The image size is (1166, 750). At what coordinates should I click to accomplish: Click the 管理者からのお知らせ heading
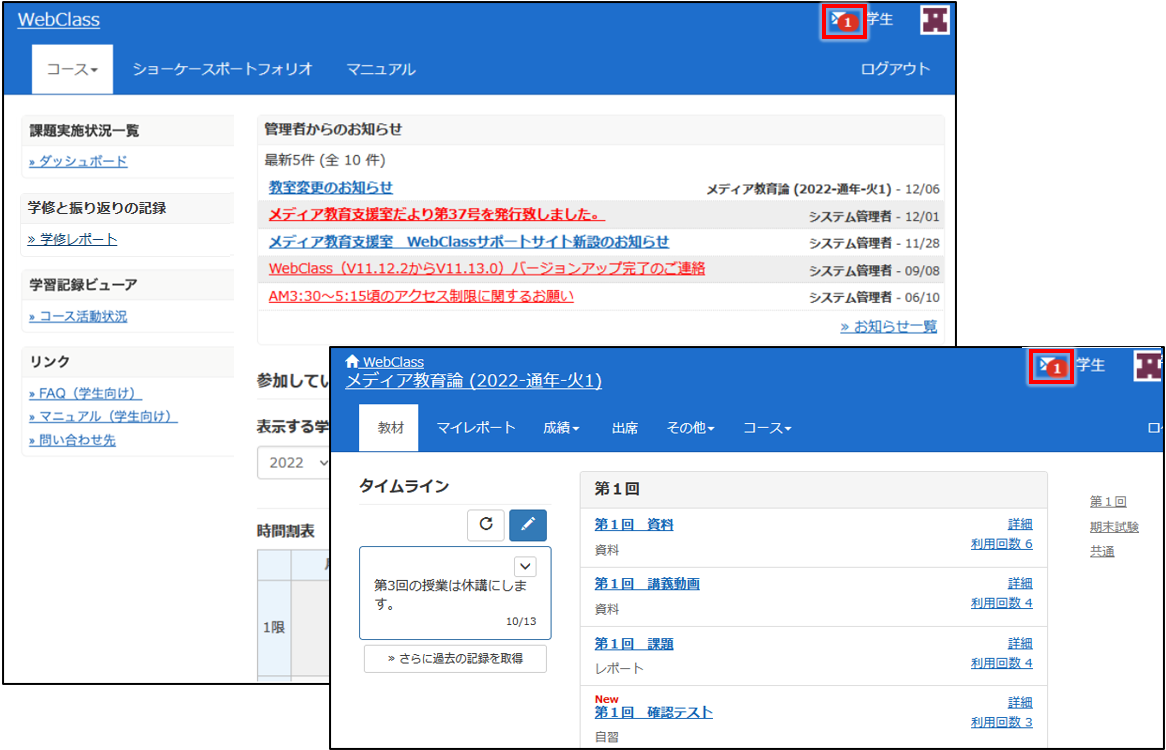pyautogui.click(x=333, y=129)
